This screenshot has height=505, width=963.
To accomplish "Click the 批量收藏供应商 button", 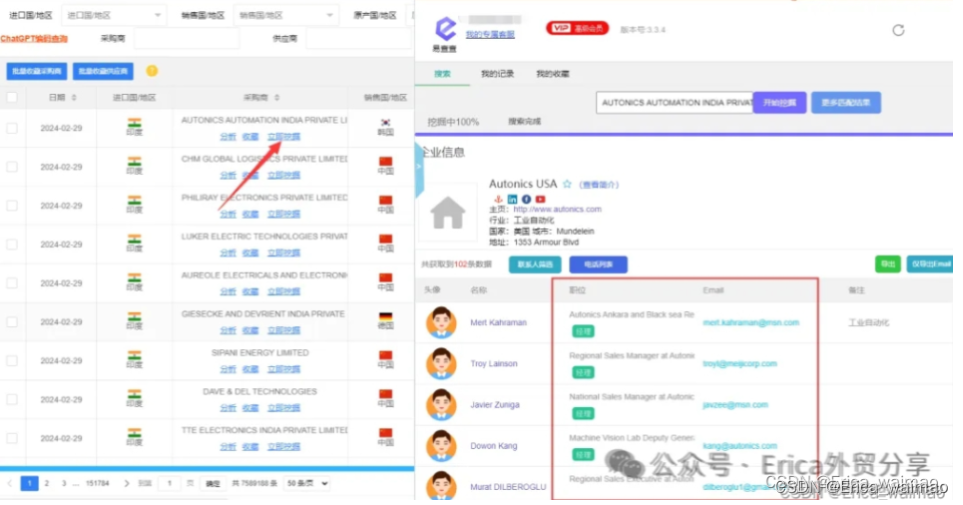I will (x=103, y=71).
